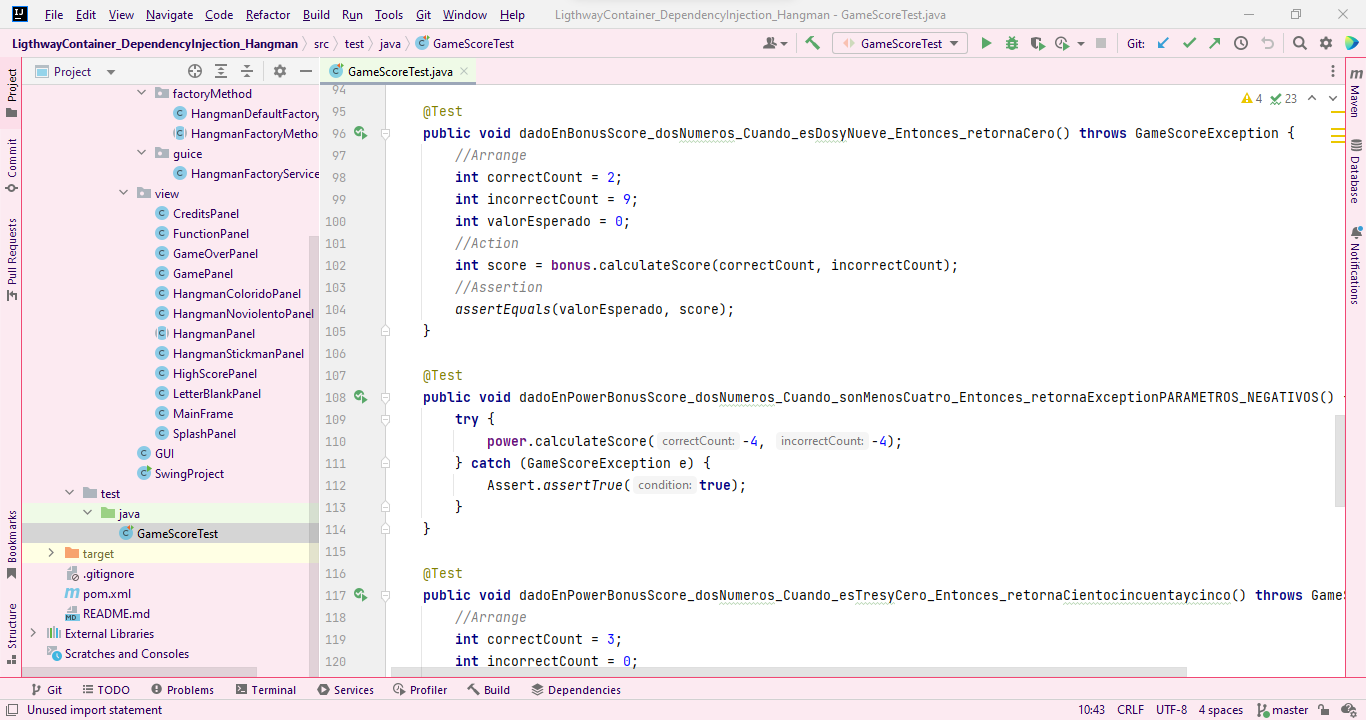Open Search Everywhere magnifier icon
1366x720 pixels.
tap(1299, 42)
